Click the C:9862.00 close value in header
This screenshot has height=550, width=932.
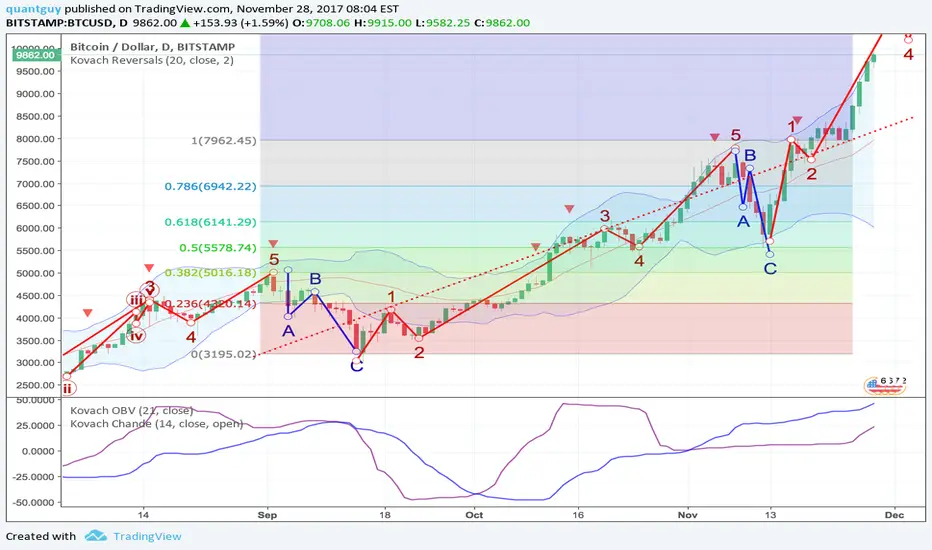[x=502, y=23]
